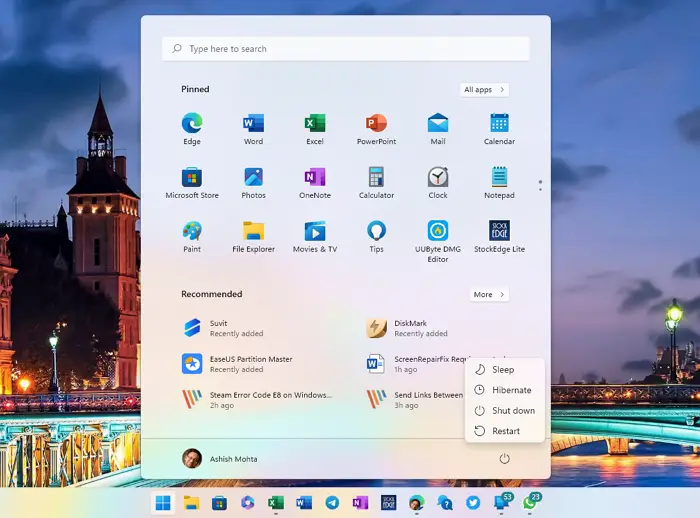This screenshot has height=518, width=700.
Task: Open the Edge browser from pinned apps
Action: click(x=192, y=129)
